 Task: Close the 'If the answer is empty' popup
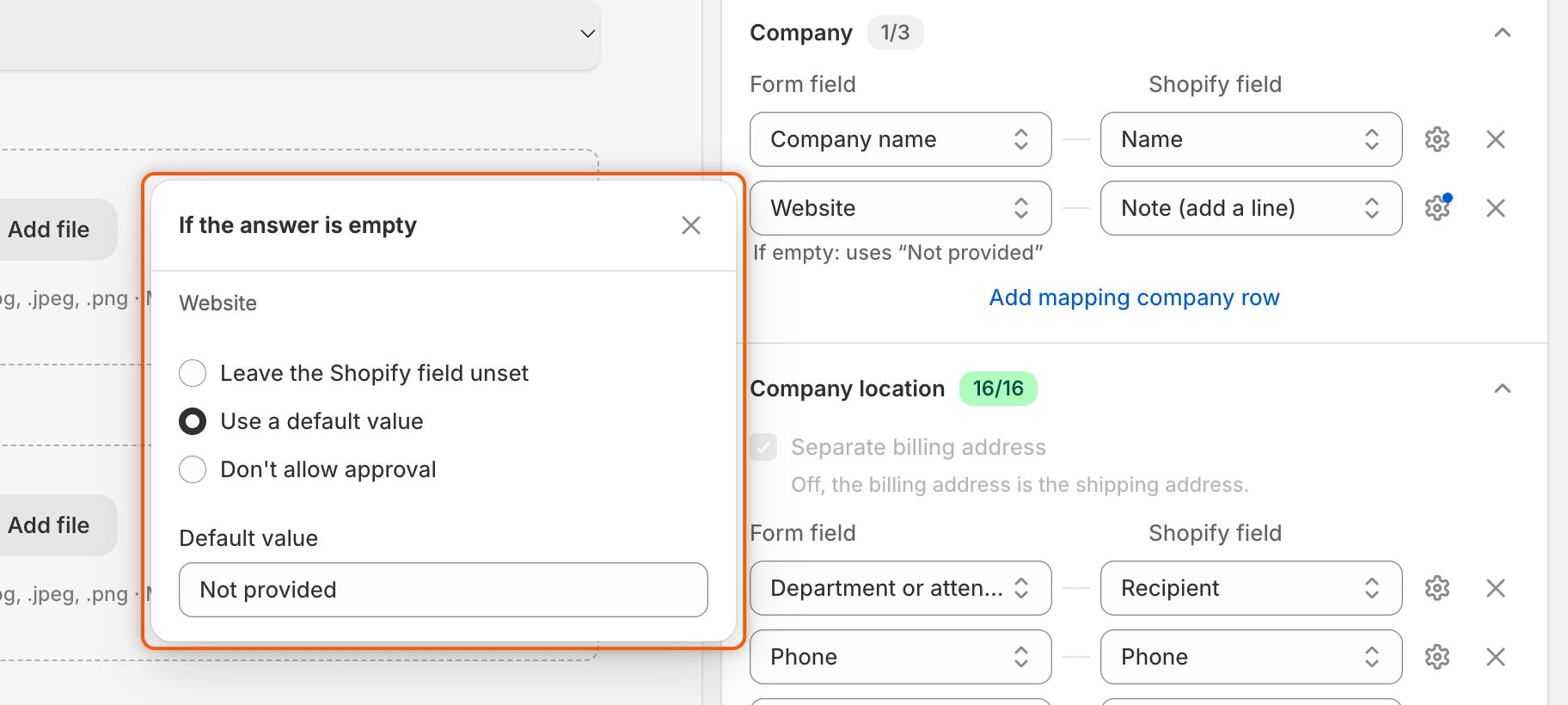point(691,225)
